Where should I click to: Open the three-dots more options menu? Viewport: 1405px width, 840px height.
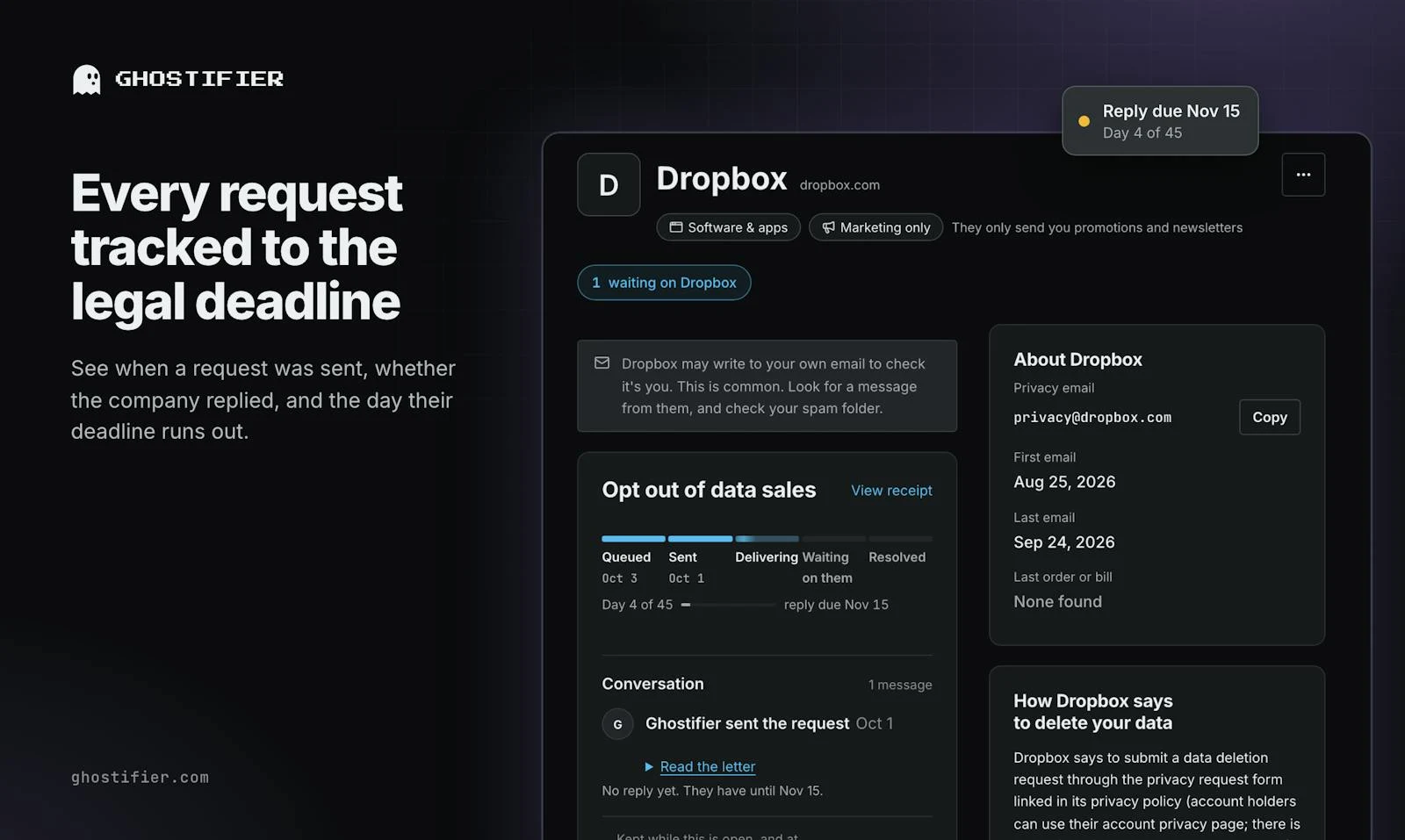point(1303,175)
